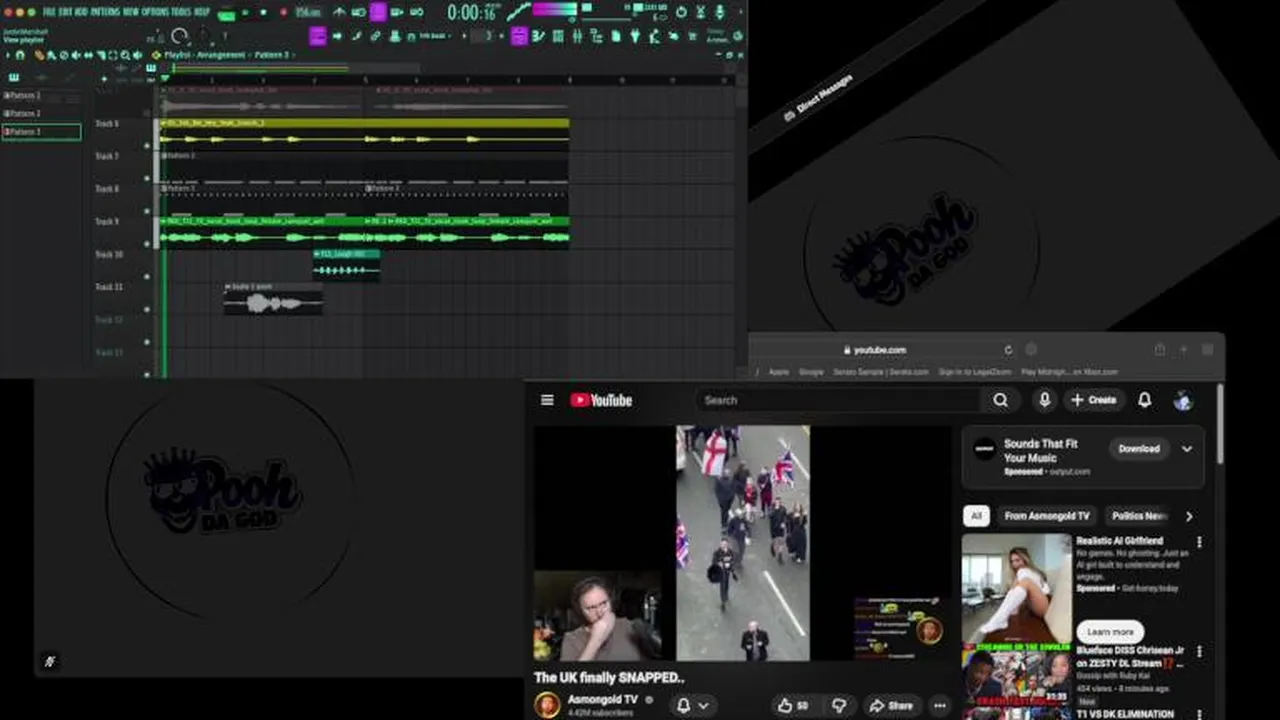1280x720 pixels.
Task: Select the pencil Draw tool in the playlist
Action: tap(37, 55)
